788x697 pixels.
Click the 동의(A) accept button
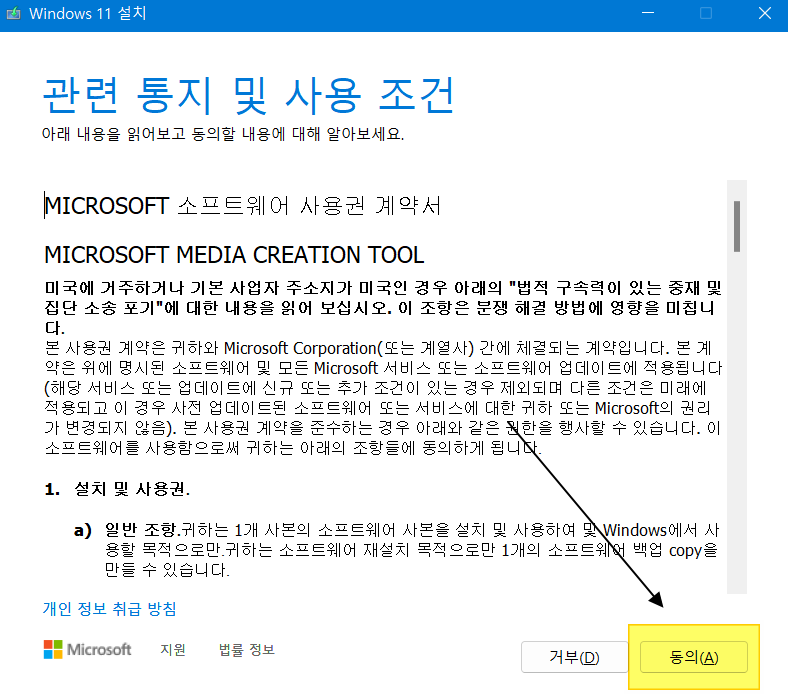pos(694,657)
